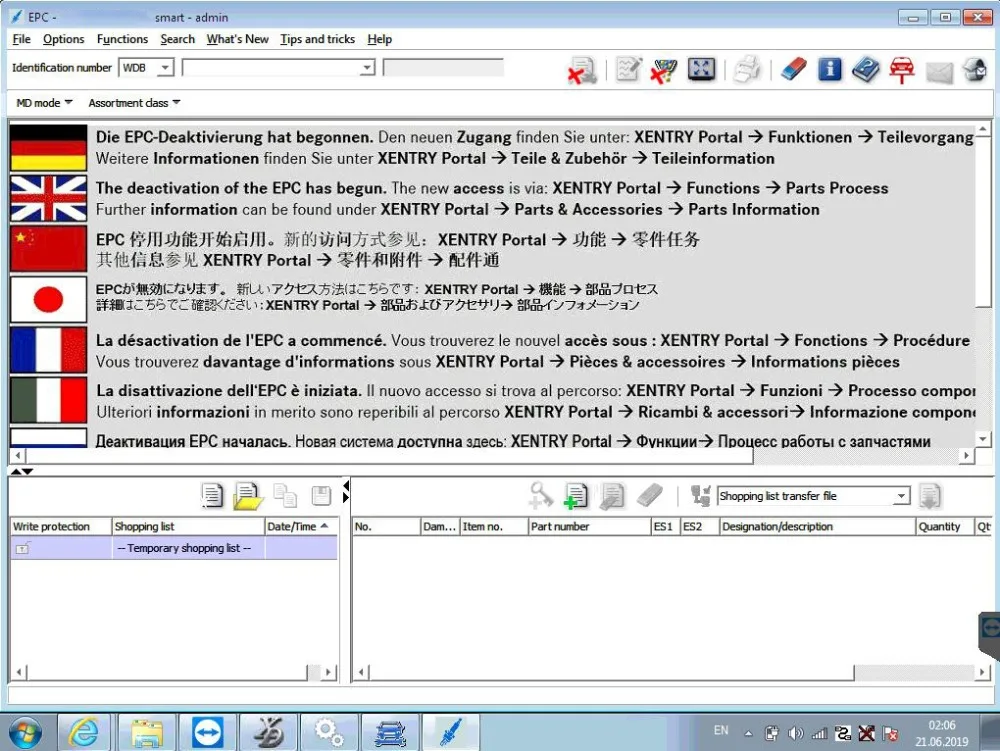The width and height of the screenshot is (1000, 751).
Task: Toggle Date/Time column sort order
Action: point(300,527)
